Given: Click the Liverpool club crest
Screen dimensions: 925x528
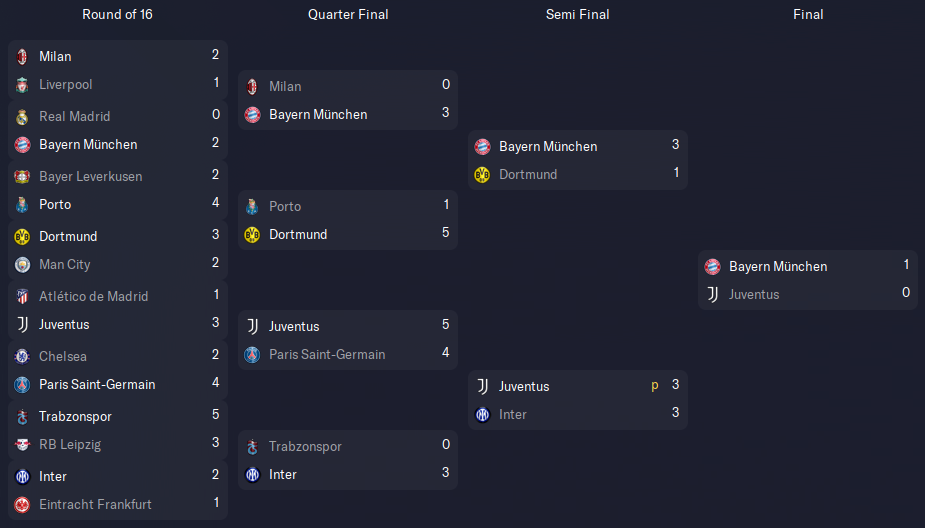Looking at the screenshot, I should point(22,85).
